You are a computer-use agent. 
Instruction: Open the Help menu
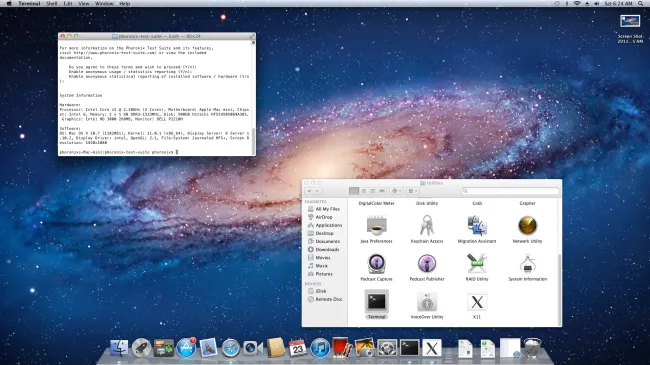125,3
